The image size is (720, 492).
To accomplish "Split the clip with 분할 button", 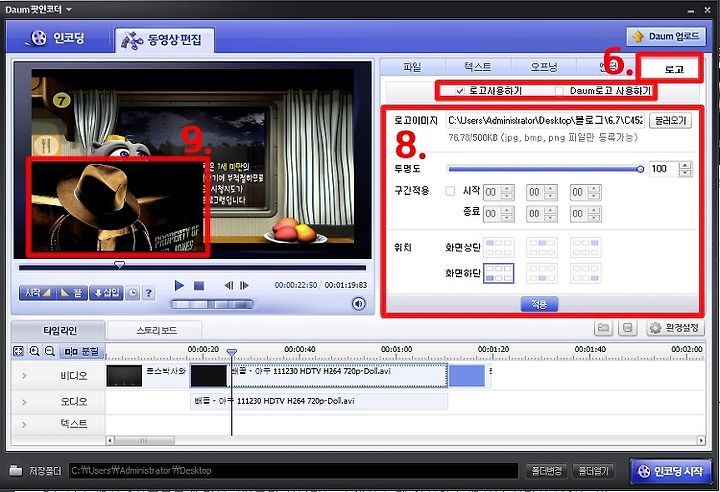I will click(82, 351).
